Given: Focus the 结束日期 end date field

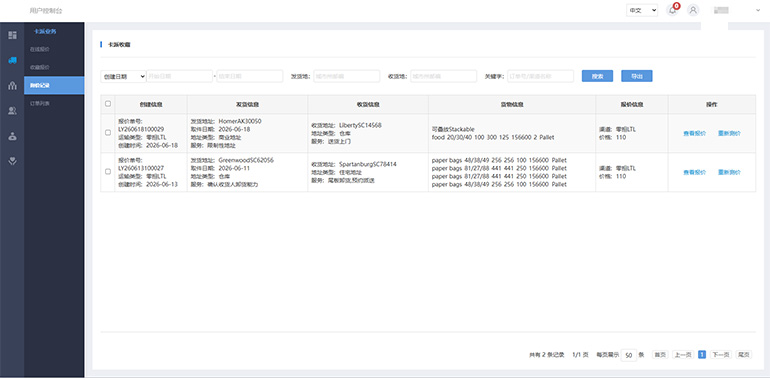Looking at the screenshot, I should 250,76.
